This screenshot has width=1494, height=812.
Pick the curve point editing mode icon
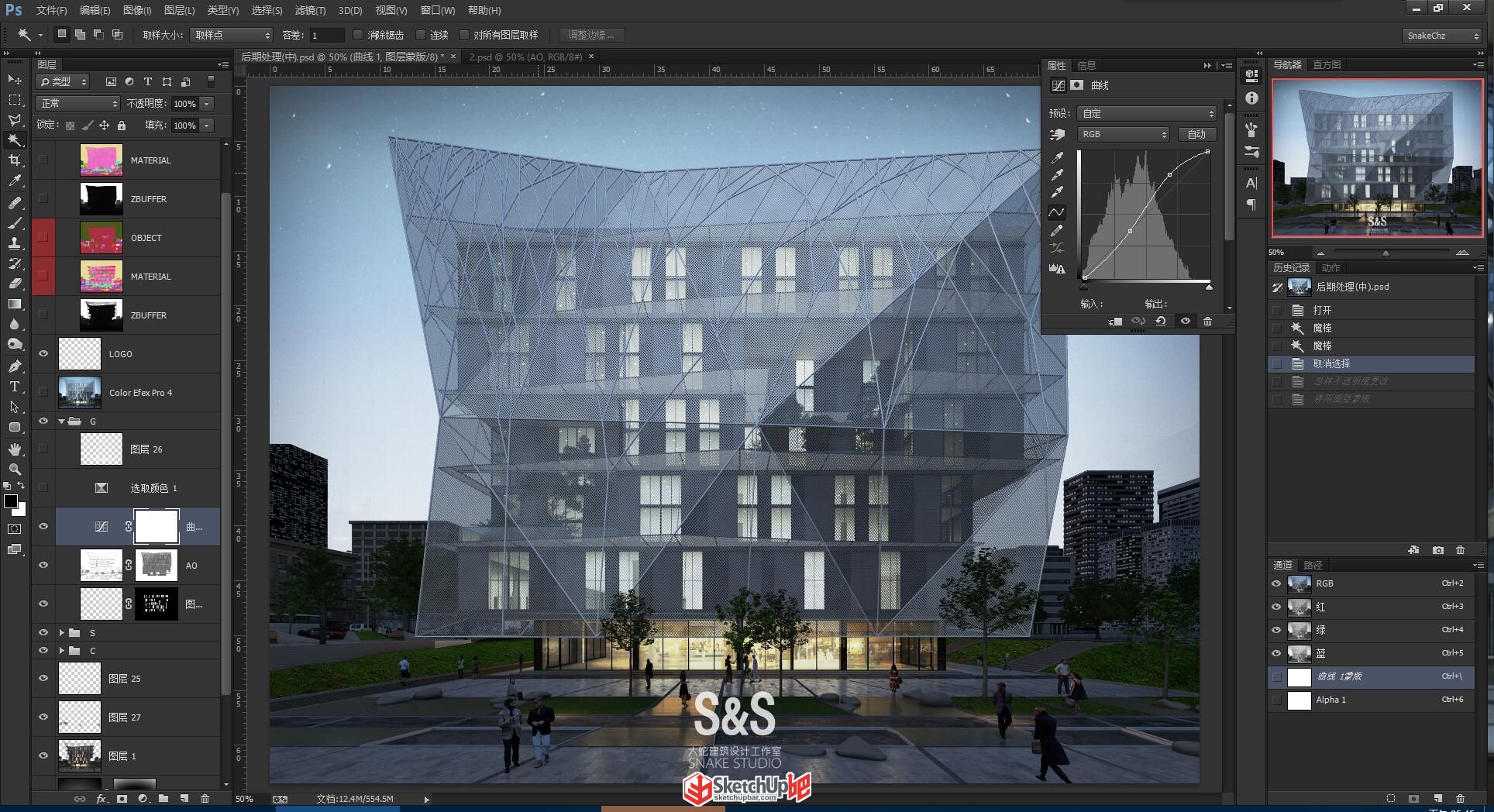[1057, 212]
